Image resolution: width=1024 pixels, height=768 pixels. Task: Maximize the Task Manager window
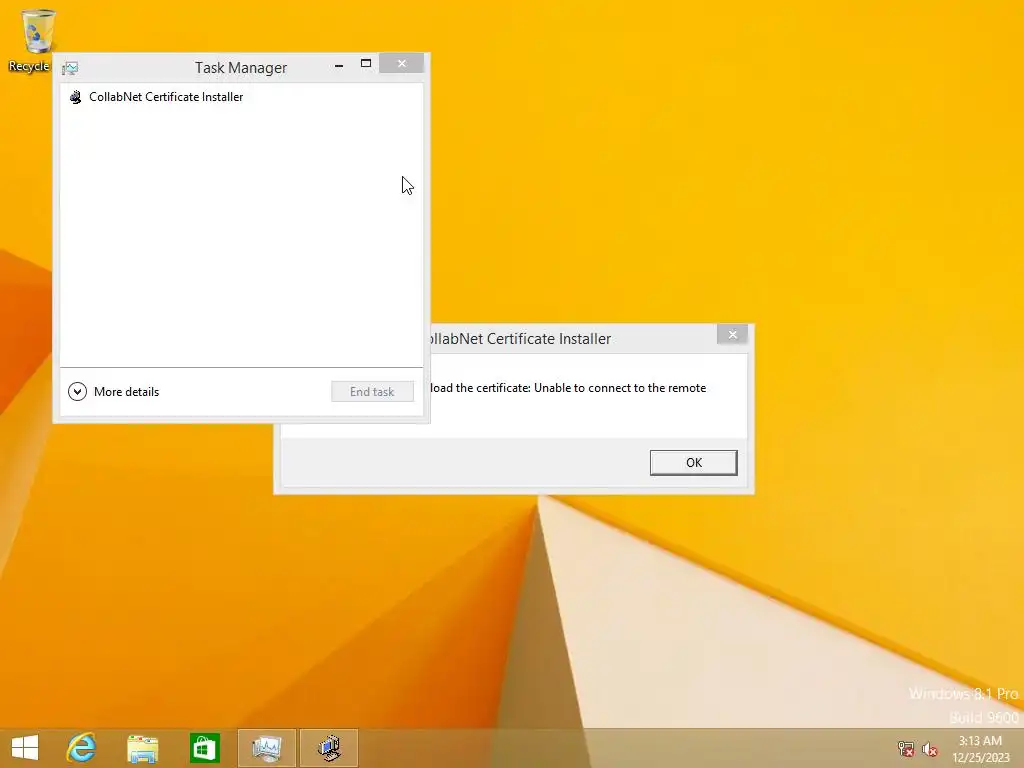(366, 63)
